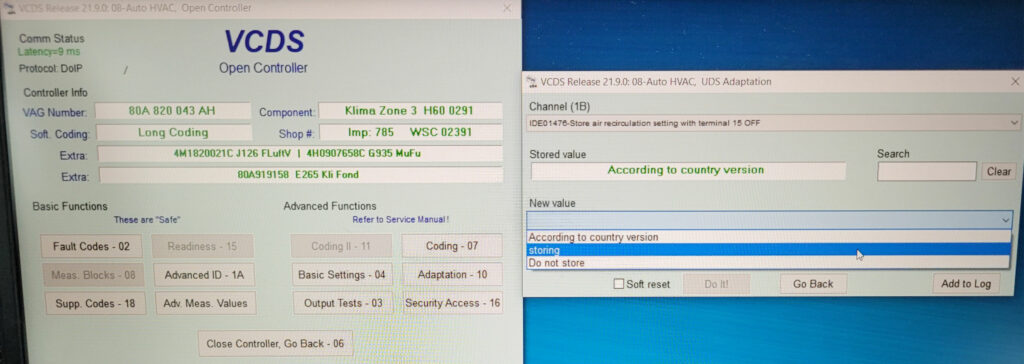Open Coding - 07 function

pyautogui.click(x=452, y=246)
